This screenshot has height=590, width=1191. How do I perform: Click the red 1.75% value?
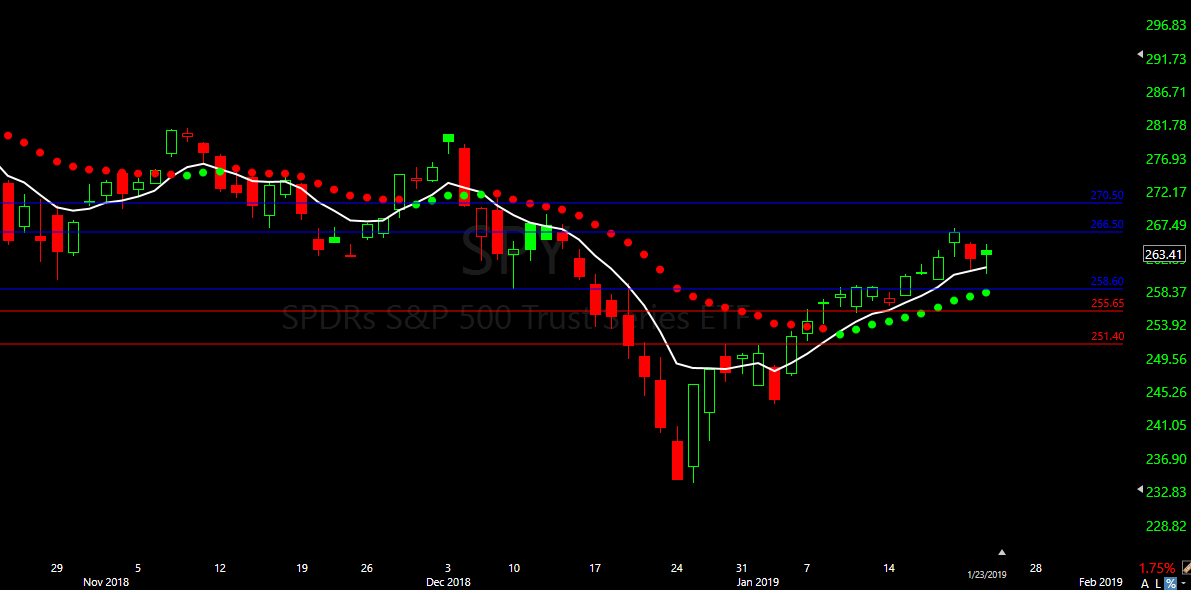coord(1158,569)
